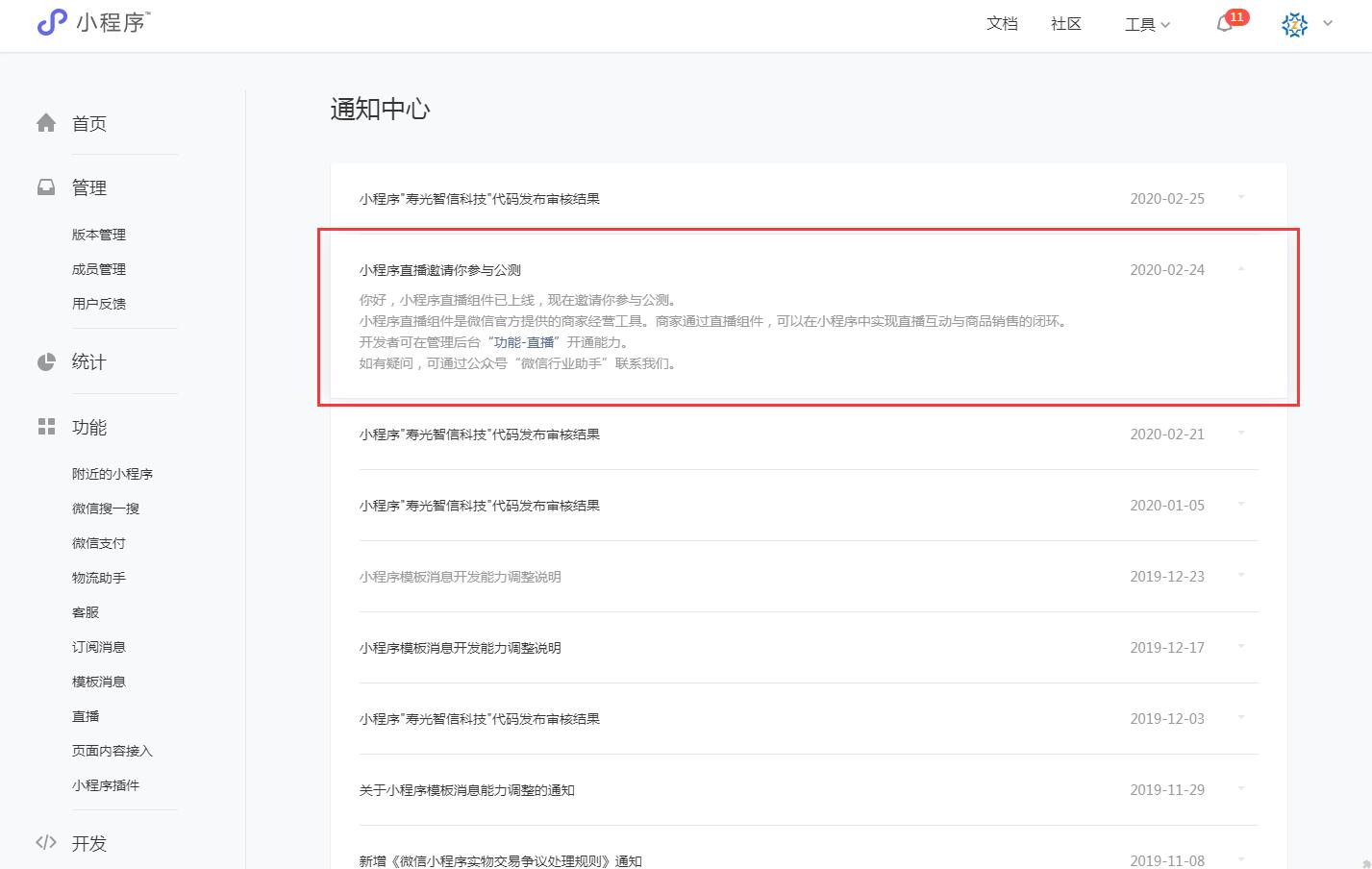This screenshot has height=869, width=1372.
Task: Open 页面内容接入 sidebar link
Action: pos(112,751)
